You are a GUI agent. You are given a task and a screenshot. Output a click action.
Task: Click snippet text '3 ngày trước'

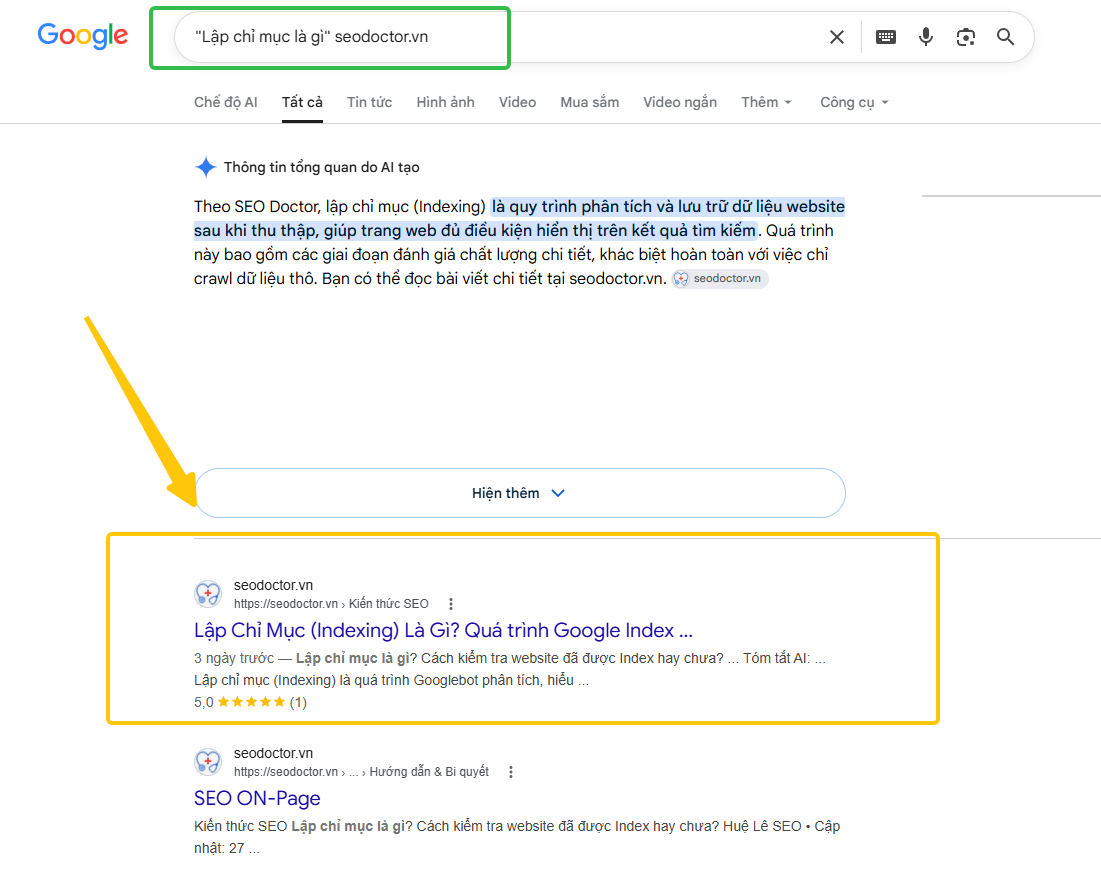(x=234, y=659)
